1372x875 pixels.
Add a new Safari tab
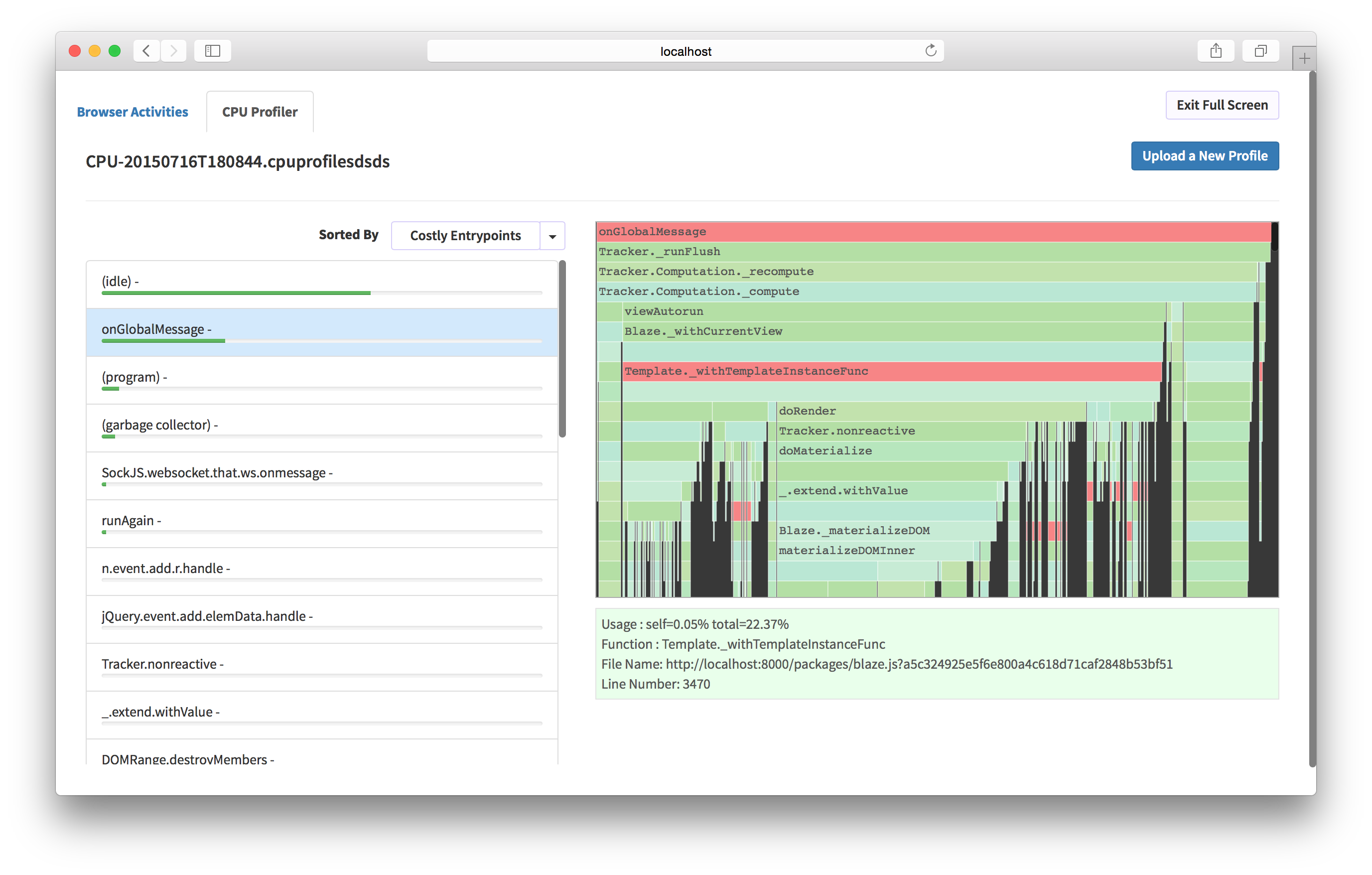coord(1304,58)
